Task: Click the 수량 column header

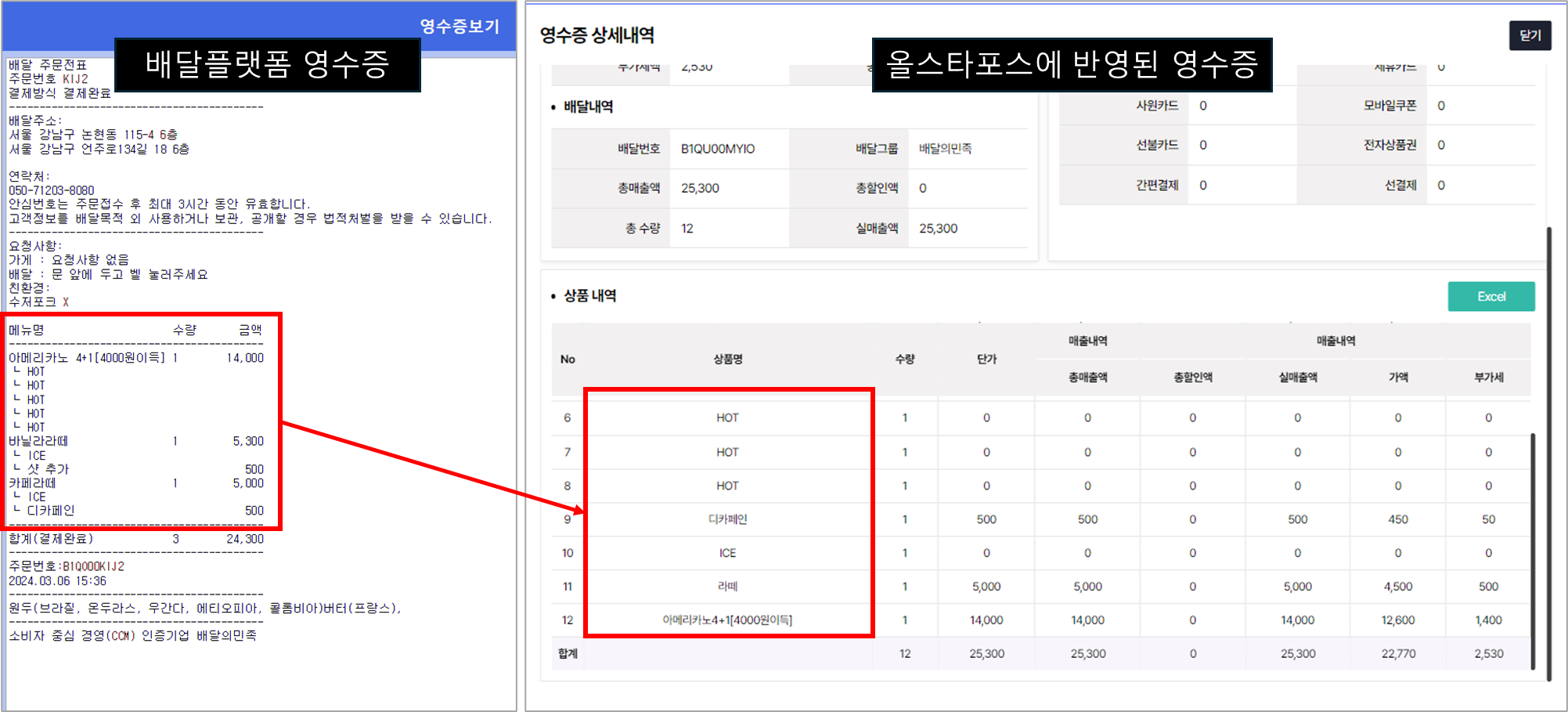Action: [x=904, y=360]
